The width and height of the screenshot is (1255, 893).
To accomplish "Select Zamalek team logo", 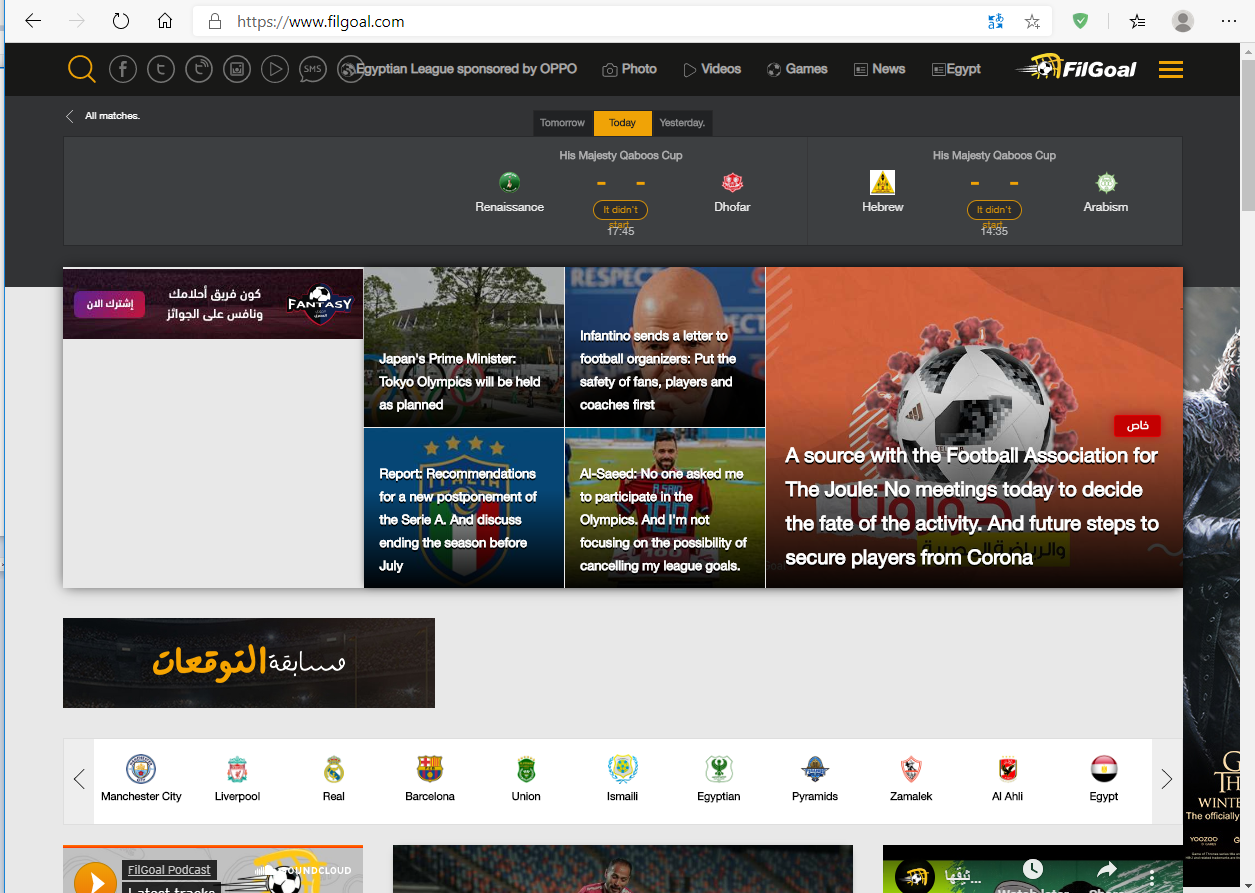I will tap(911, 770).
